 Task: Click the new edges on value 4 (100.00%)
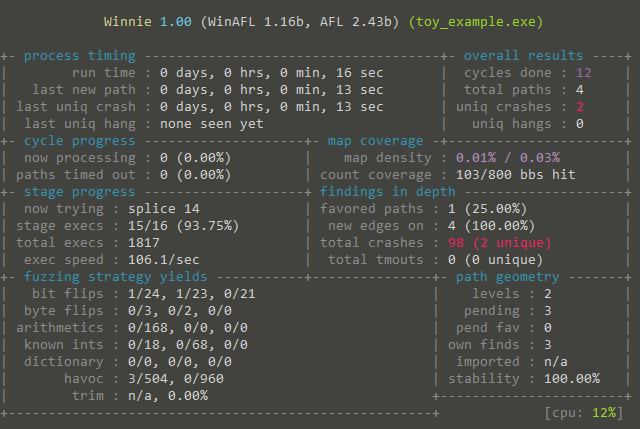[491, 226]
